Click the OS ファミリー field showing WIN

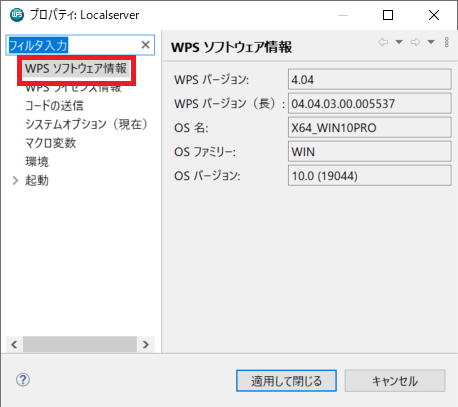point(370,151)
